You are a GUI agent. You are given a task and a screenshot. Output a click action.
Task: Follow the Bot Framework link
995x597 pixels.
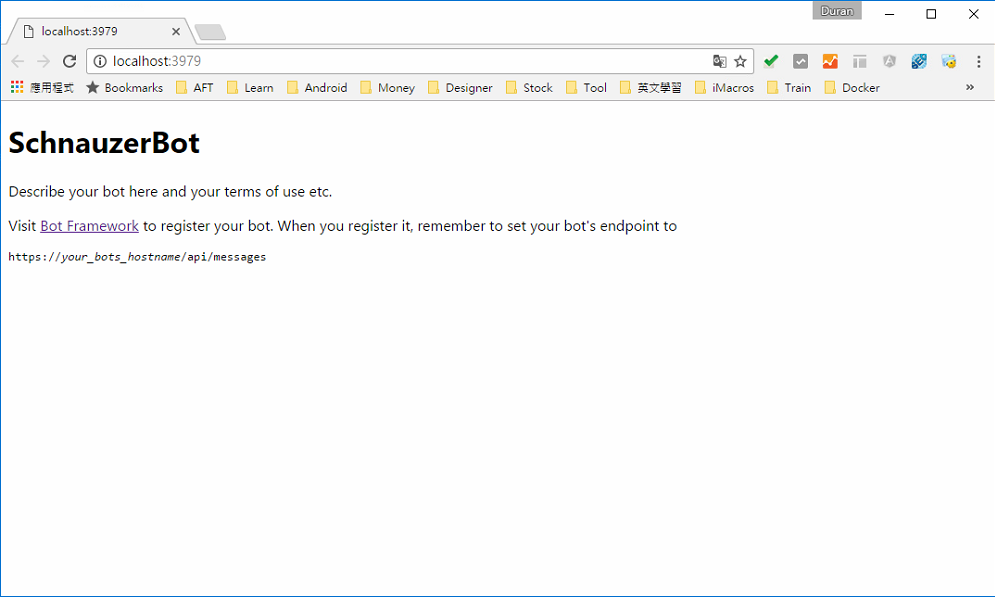pyautogui.click(x=89, y=226)
